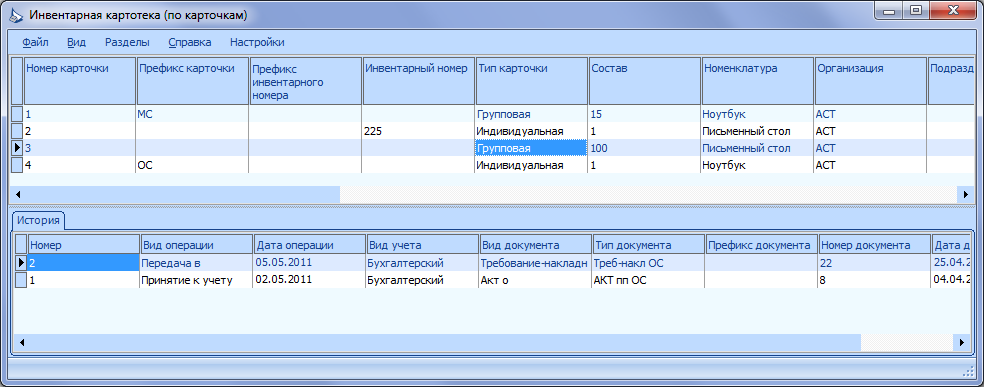The height and width of the screenshot is (387, 984).
Task: Click Дата операции column header
Action: tap(309, 245)
